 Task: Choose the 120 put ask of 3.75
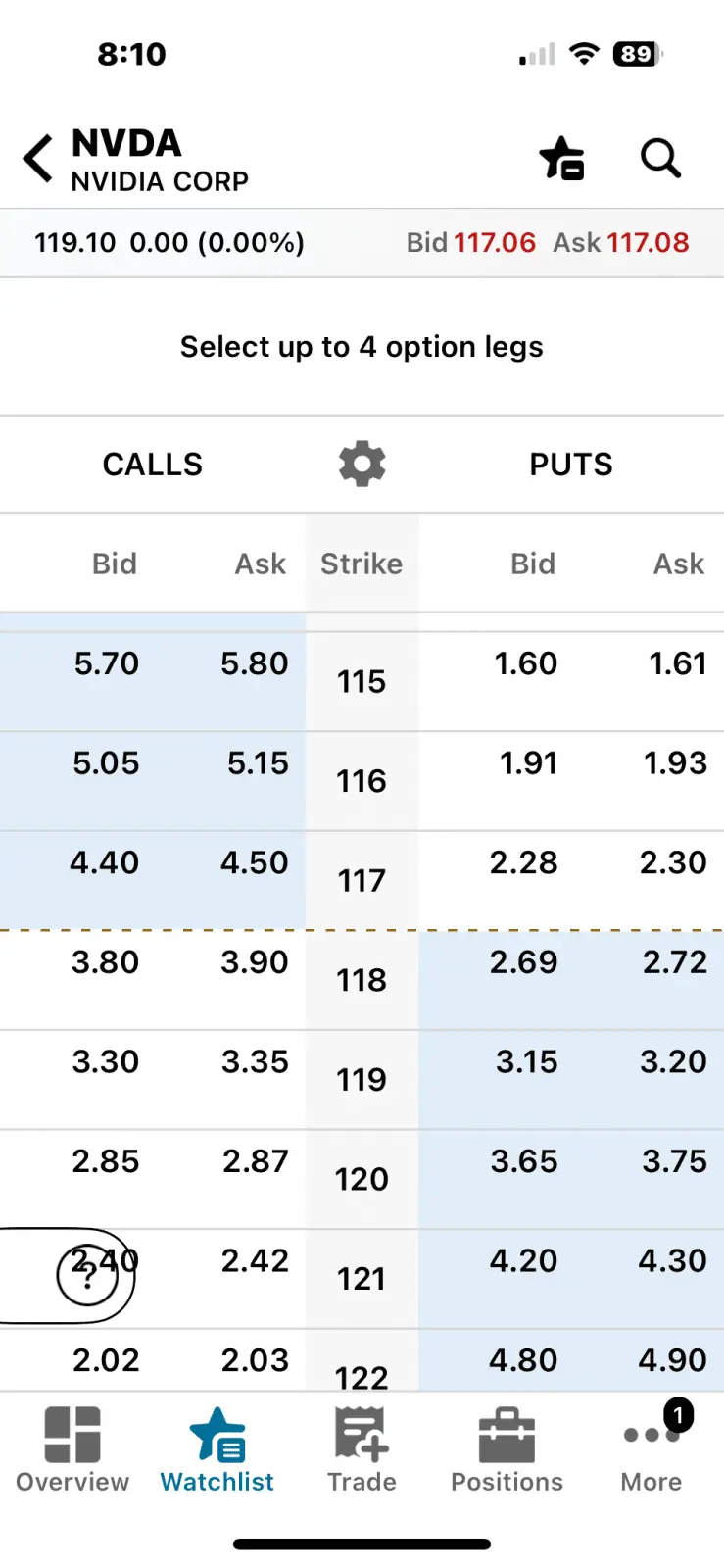(x=674, y=1161)
